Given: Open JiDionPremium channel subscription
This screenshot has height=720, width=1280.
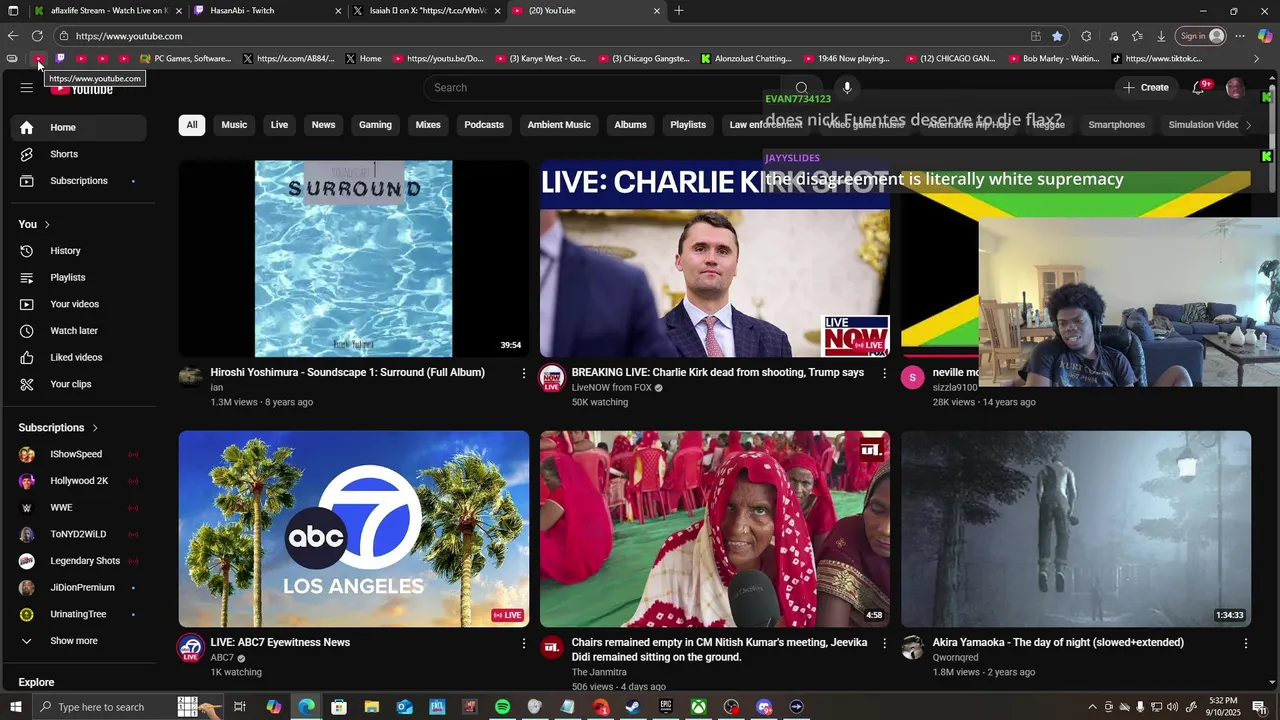Looking at the screenshot, I should 79,588.
